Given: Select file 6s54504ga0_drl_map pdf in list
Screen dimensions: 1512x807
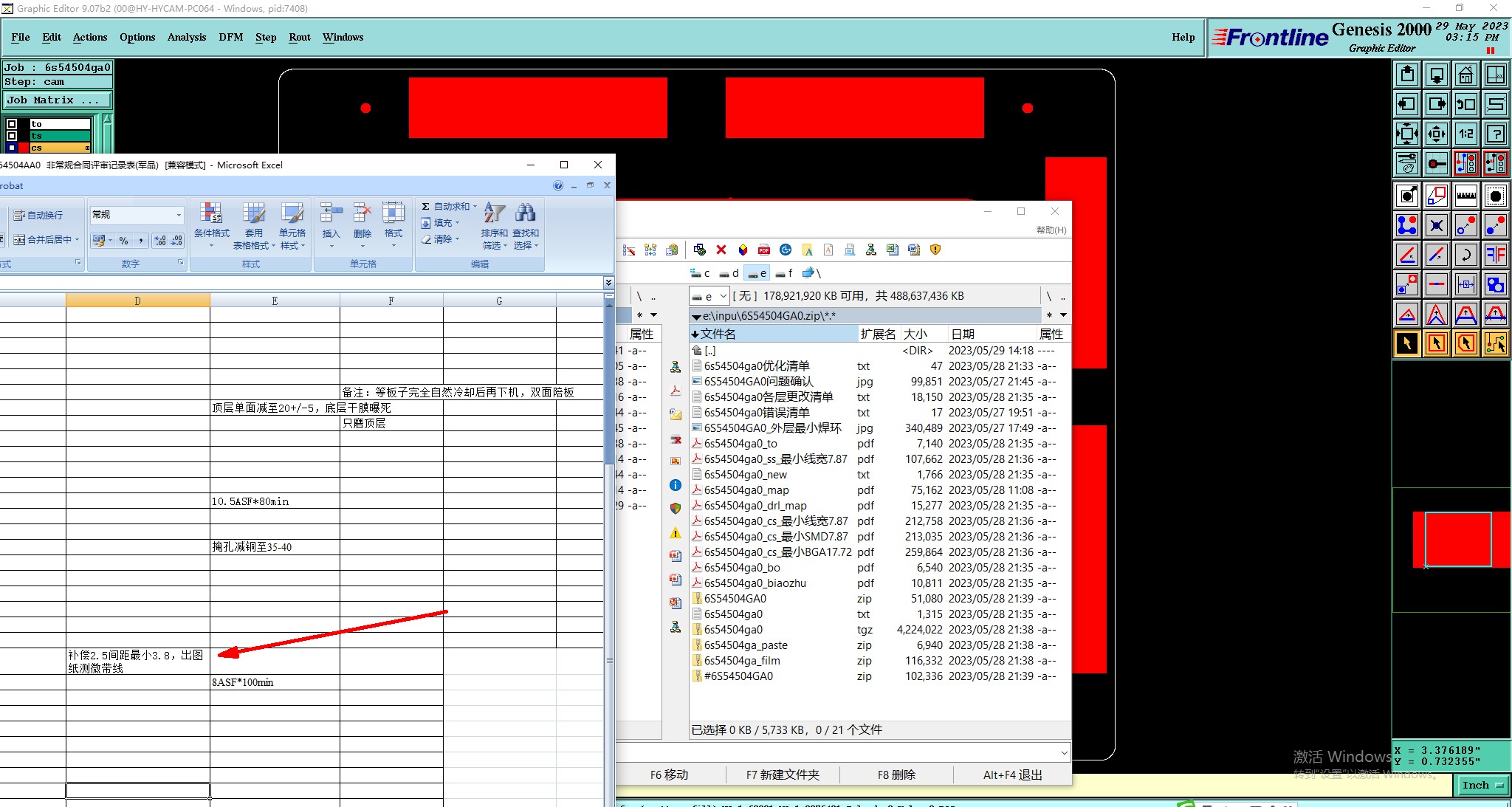Looking at the screenshot, I should point(755,506).
